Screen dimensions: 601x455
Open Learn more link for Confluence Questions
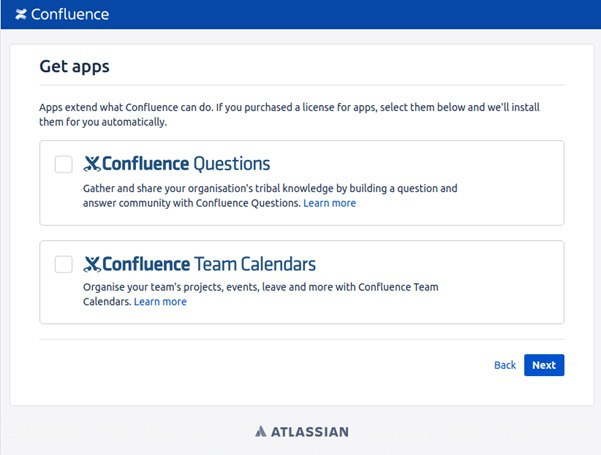tap(329, 203)
